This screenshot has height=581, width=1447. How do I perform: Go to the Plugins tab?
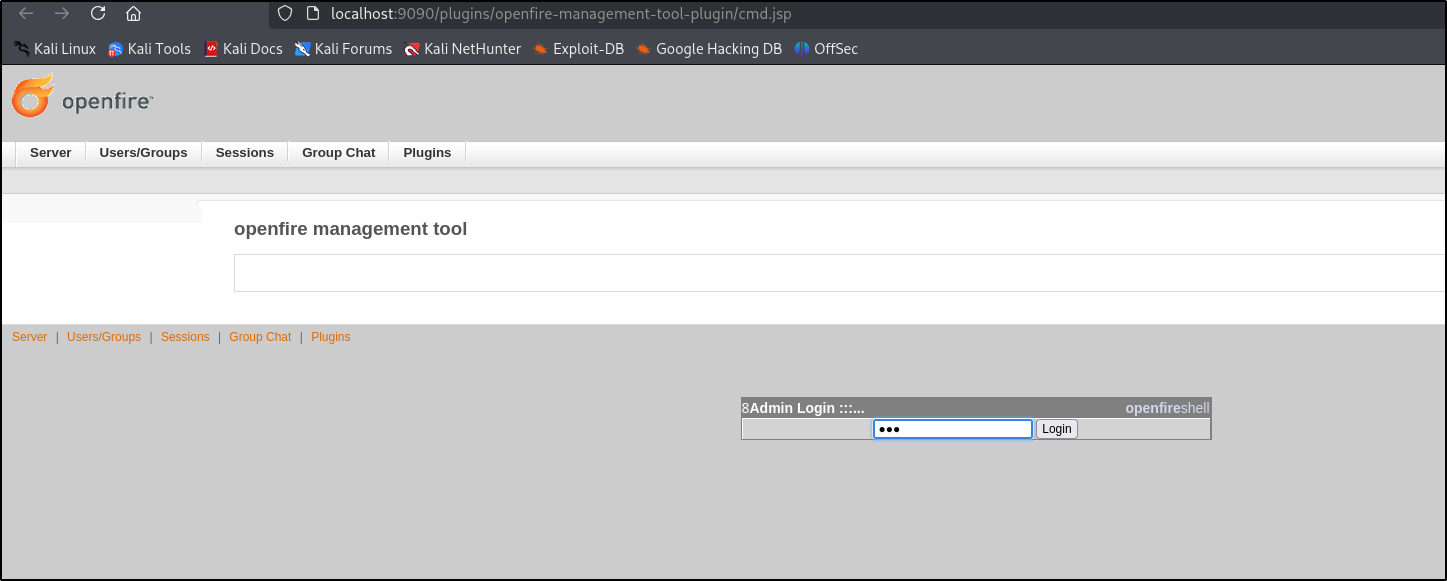pos(427,153)
